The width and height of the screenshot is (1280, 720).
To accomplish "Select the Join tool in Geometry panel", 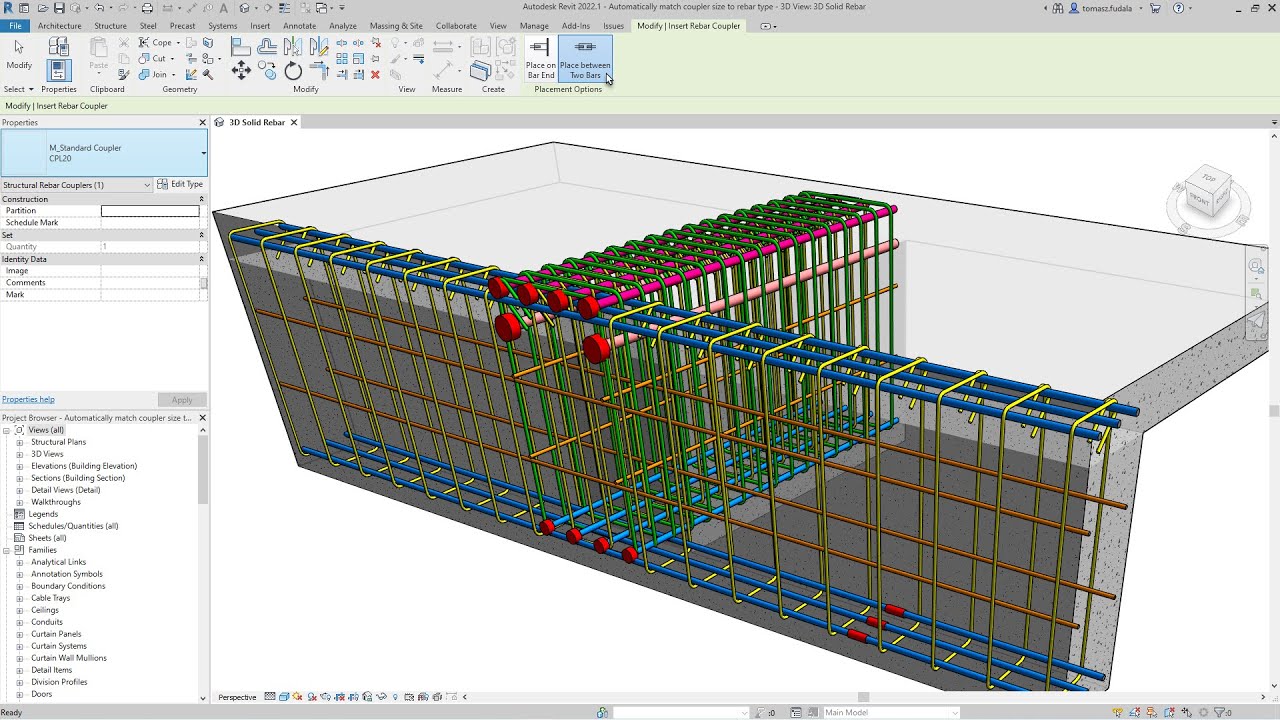I will (157, 74).
